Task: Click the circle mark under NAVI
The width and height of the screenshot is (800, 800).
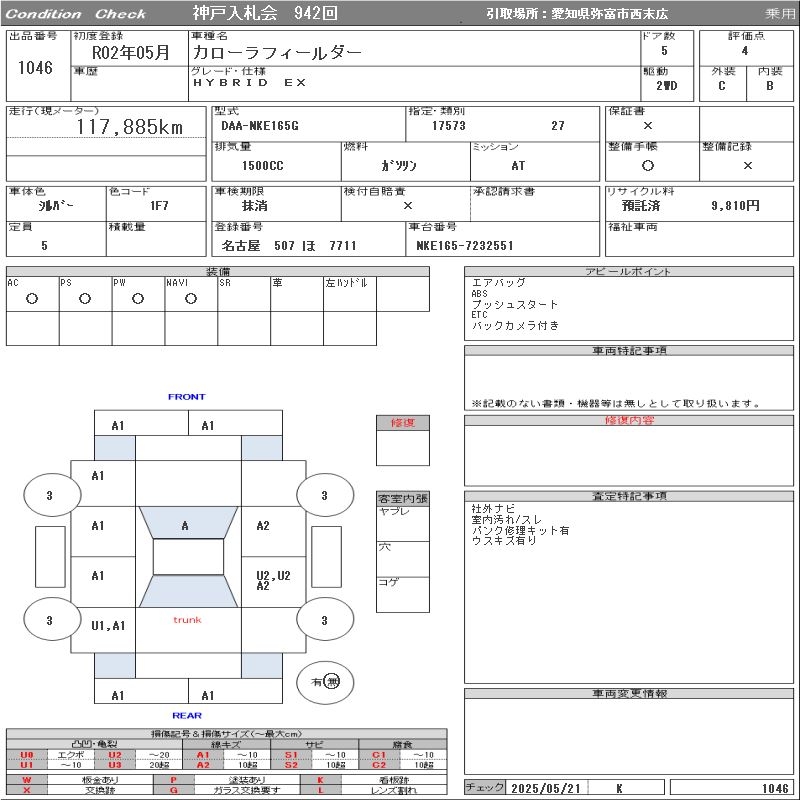Action: (x=191, y=299)
